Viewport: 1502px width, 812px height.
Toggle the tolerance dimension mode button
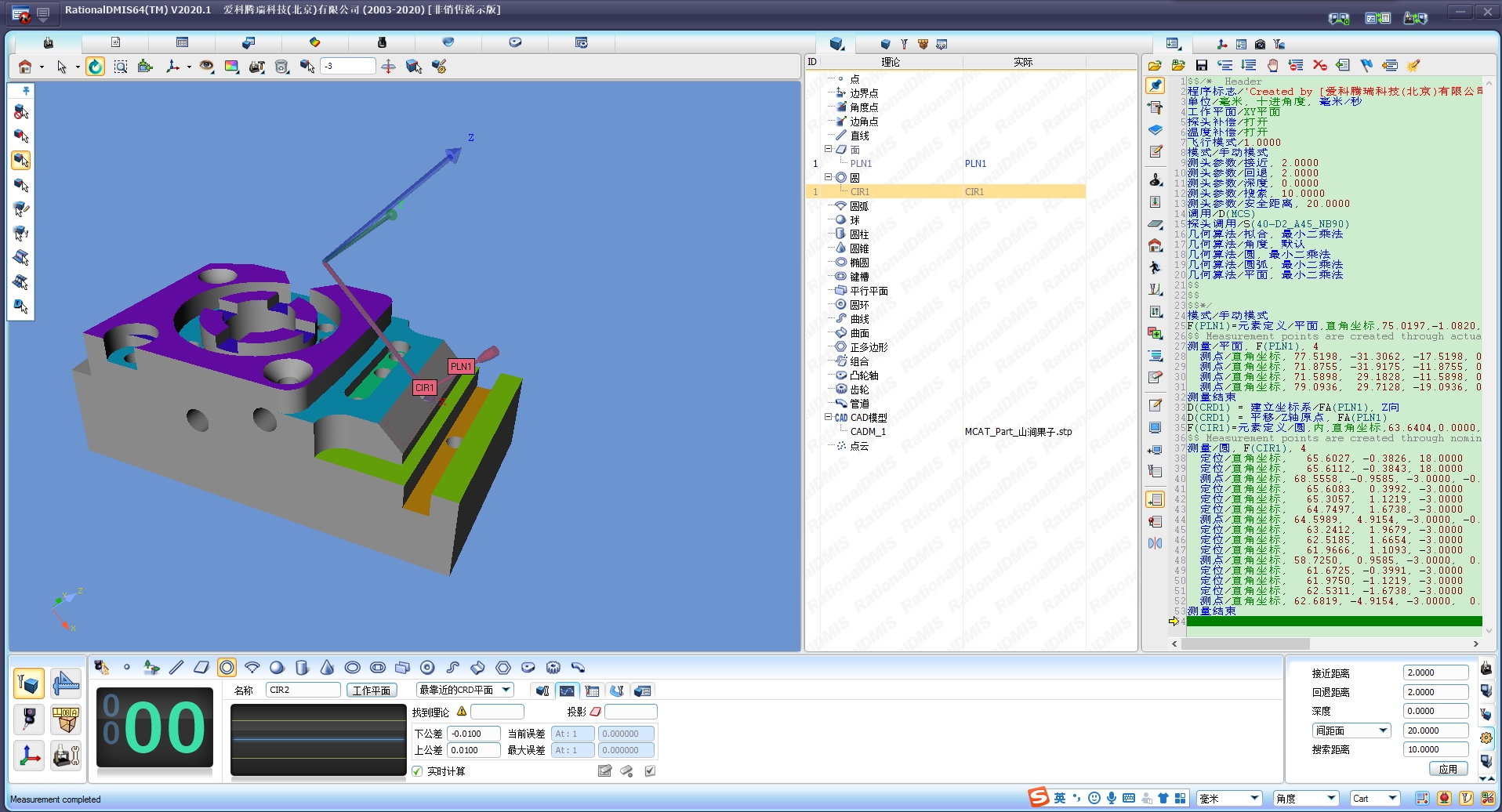tap(66, 683)
